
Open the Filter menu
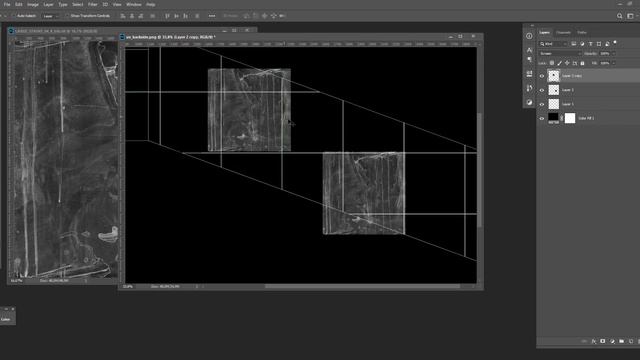(93, 4)
